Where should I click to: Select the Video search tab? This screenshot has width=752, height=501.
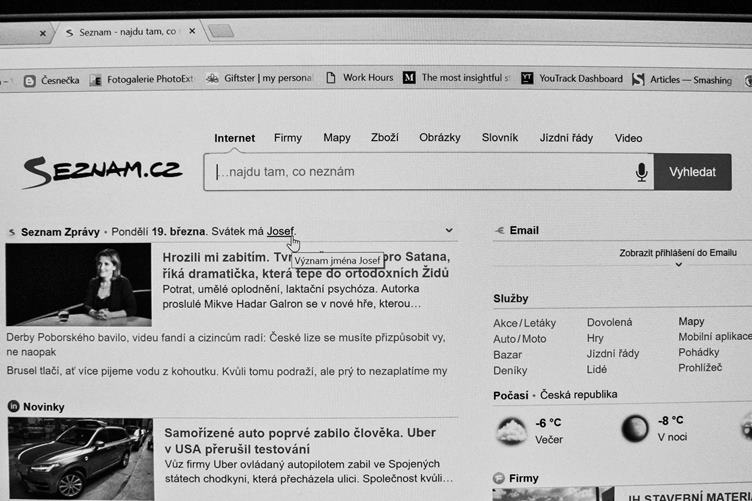tap(628, 138)
